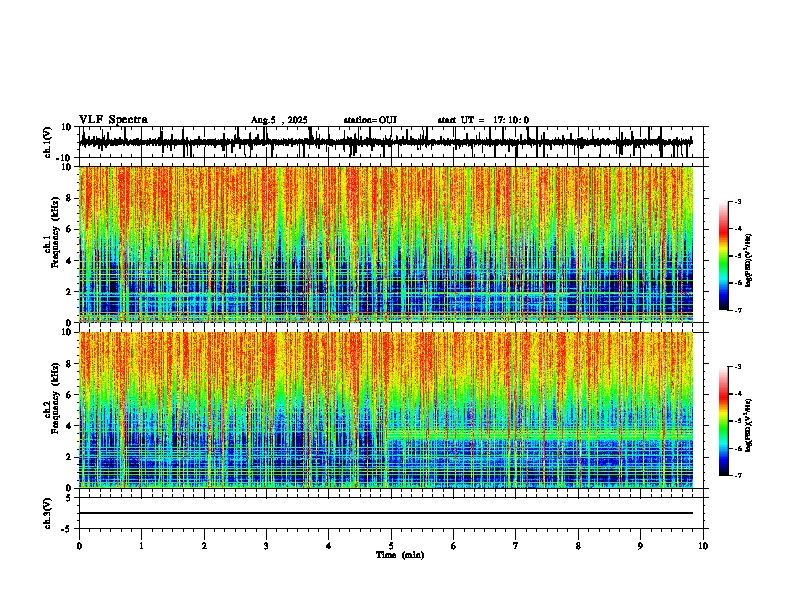Click the "6" kHz tick on ch.2 spectrogram
The height and width of the screenshot is (612, 792).
point(70,395)
